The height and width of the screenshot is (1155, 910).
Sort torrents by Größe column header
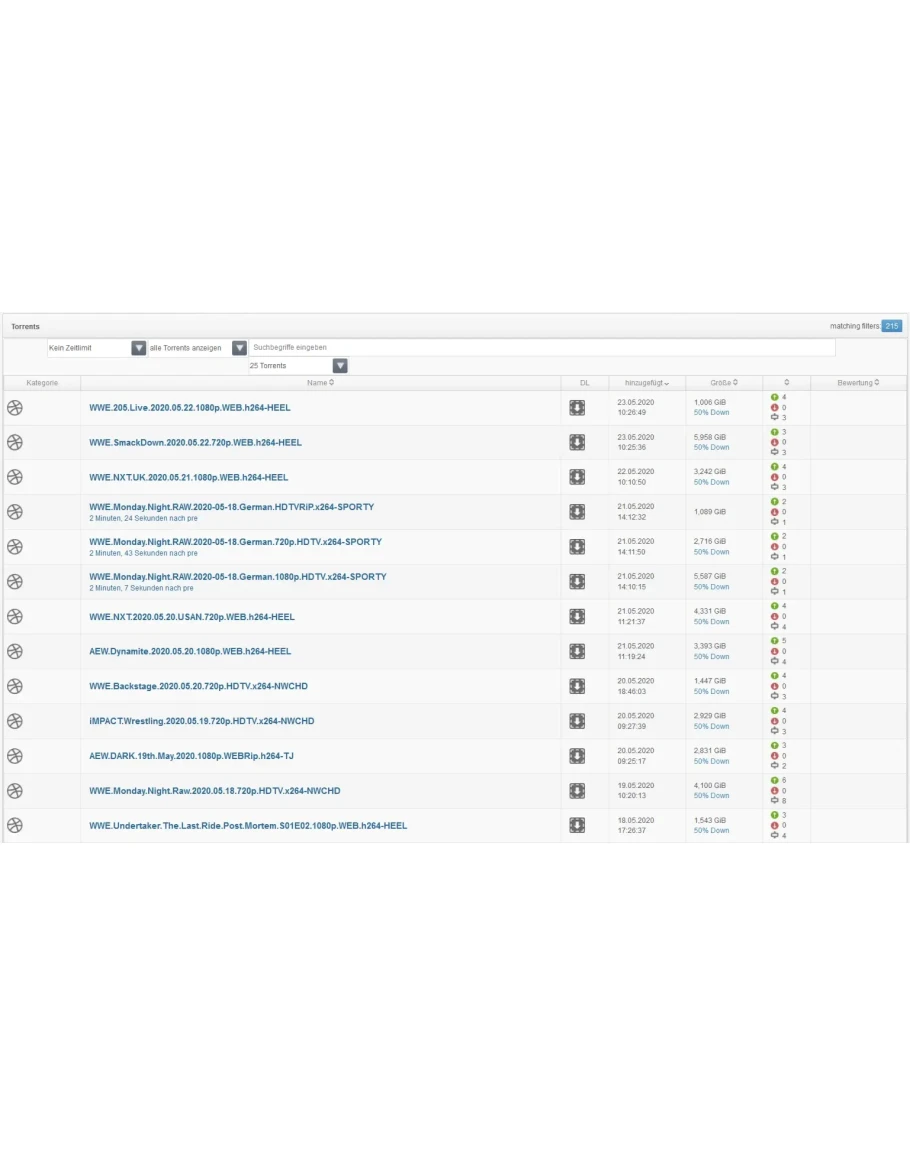(x=724, y=383)
